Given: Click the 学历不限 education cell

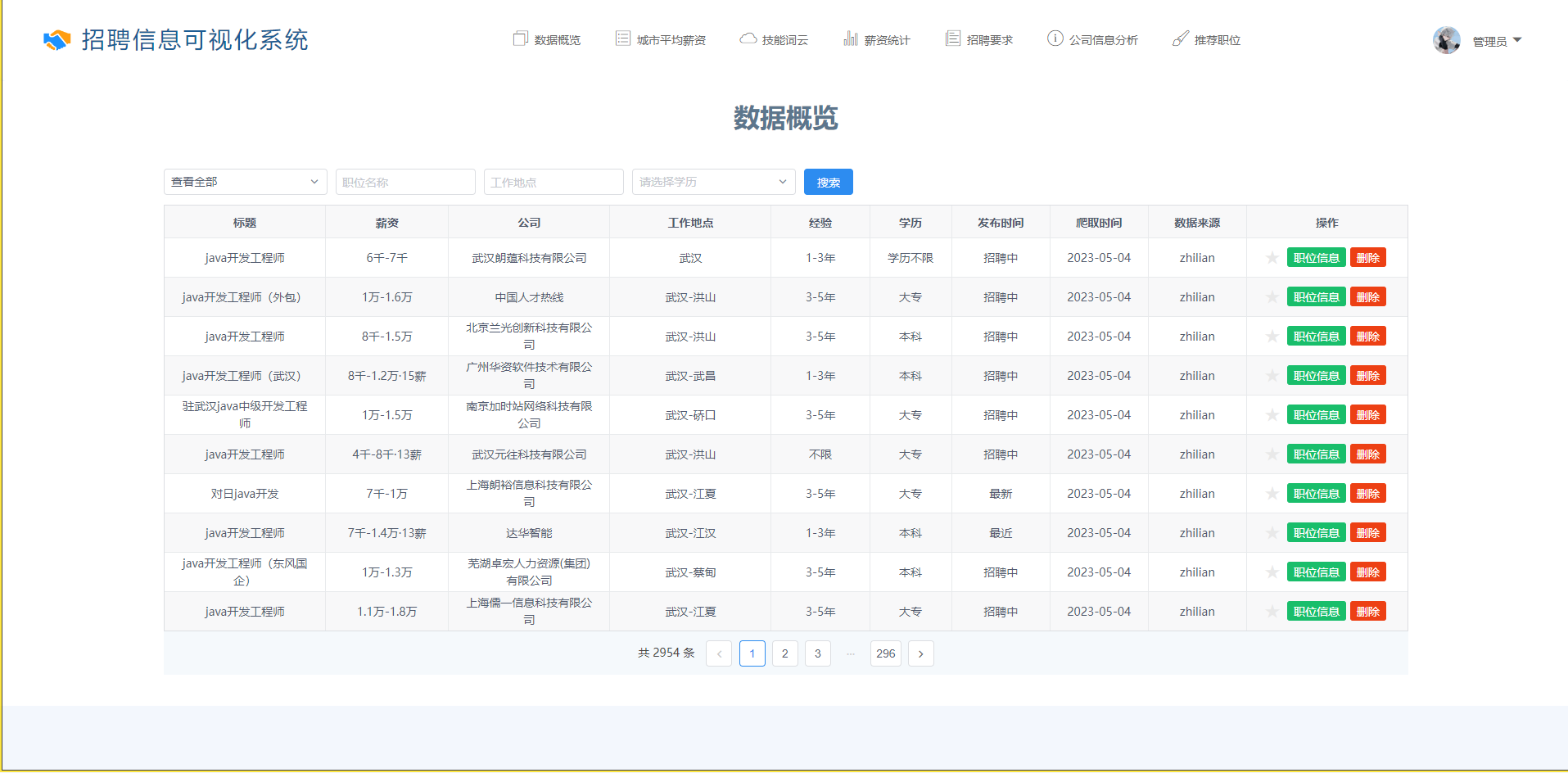Looking at the screenshot, I should 911,258.
